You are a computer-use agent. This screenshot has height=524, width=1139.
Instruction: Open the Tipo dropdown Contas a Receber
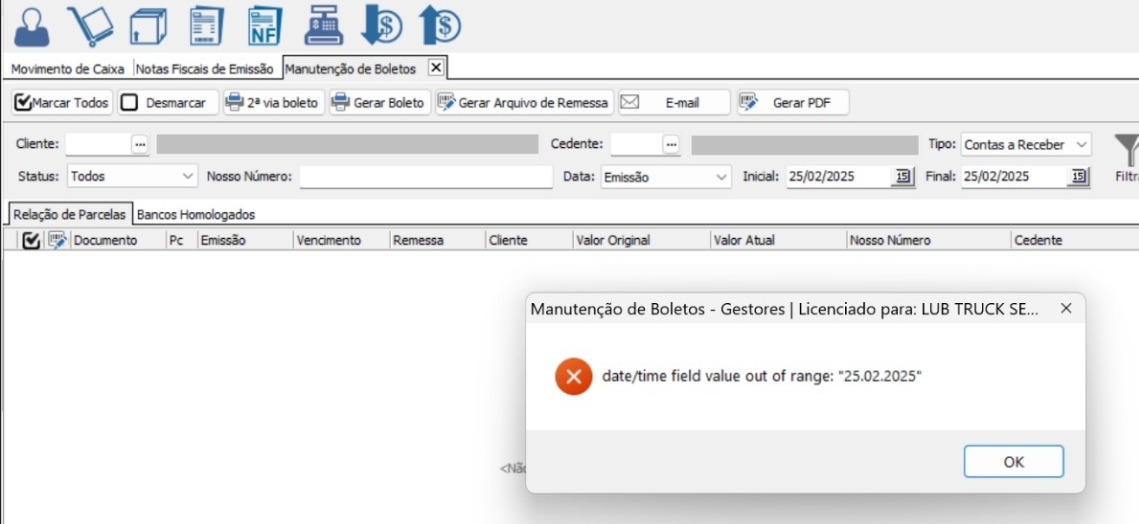pos(1025,145)
